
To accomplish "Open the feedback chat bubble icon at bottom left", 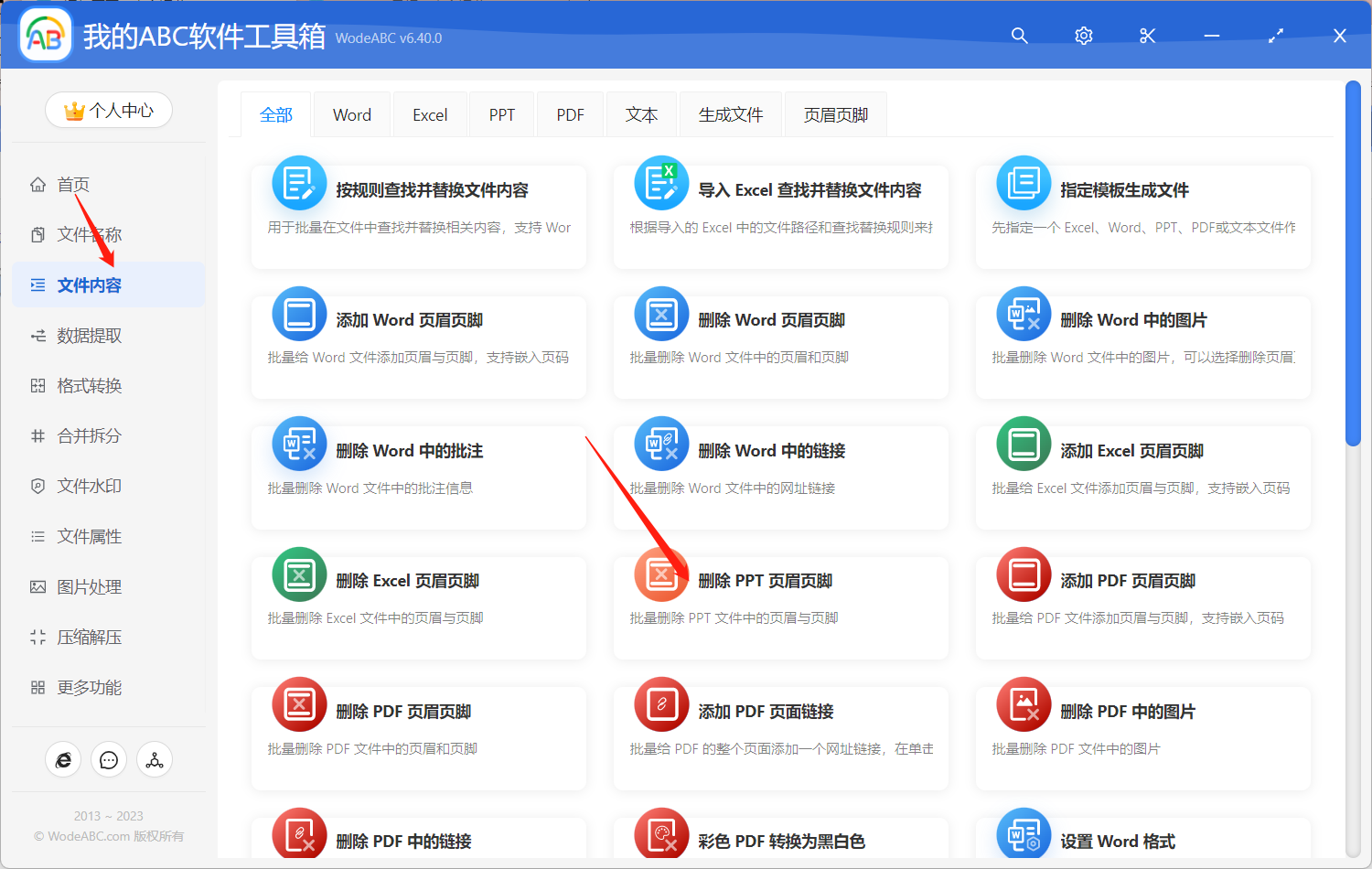I will point(109,759).
